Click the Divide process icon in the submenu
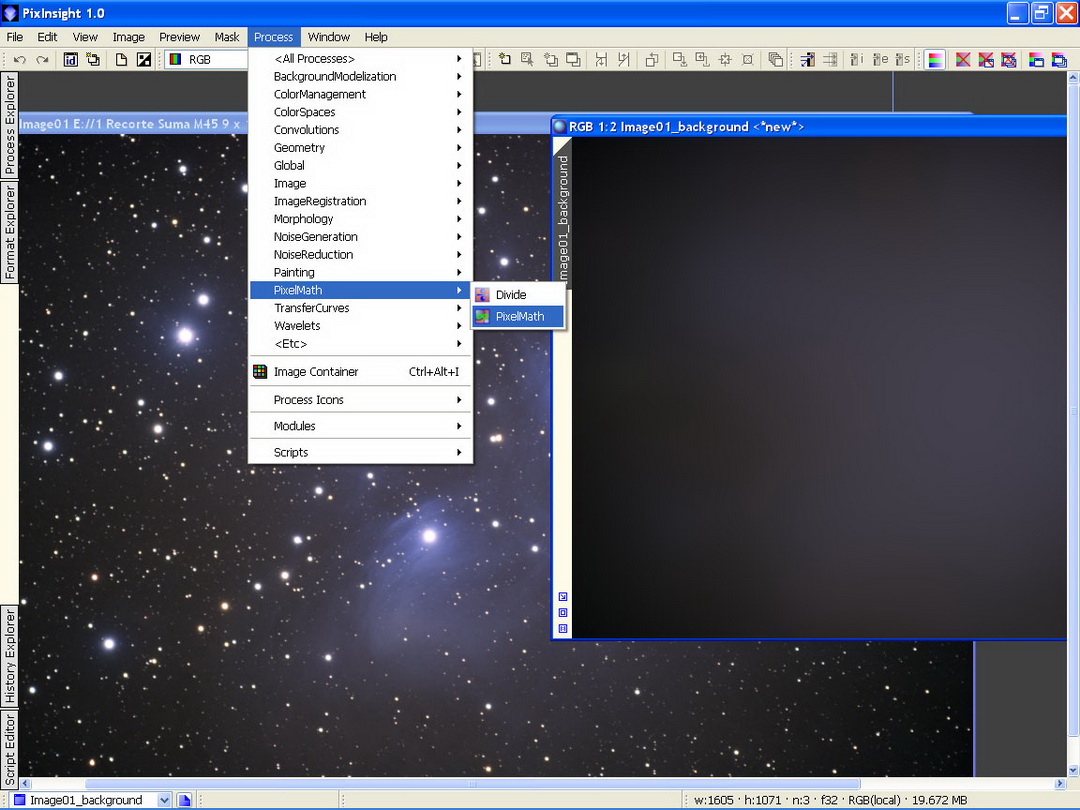The height and width of the screenshot is (810, 1080). coord(483,295)
